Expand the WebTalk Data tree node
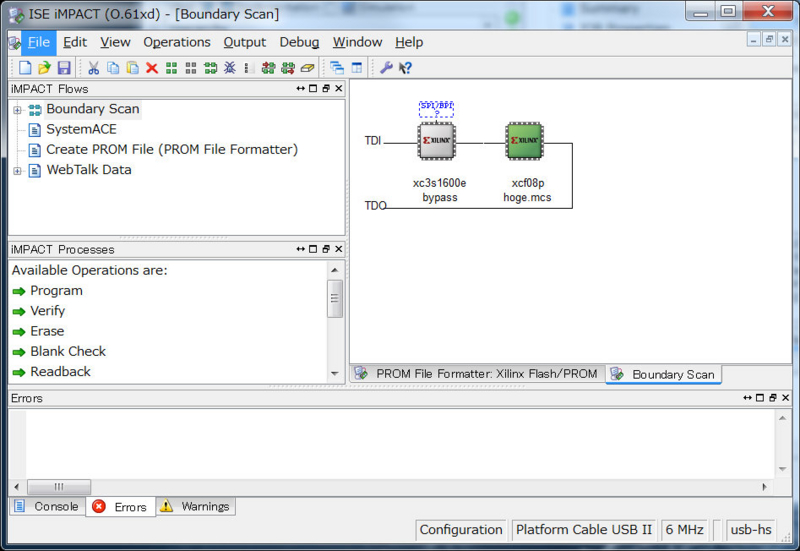The image size is (800, 551). (17, 171)
